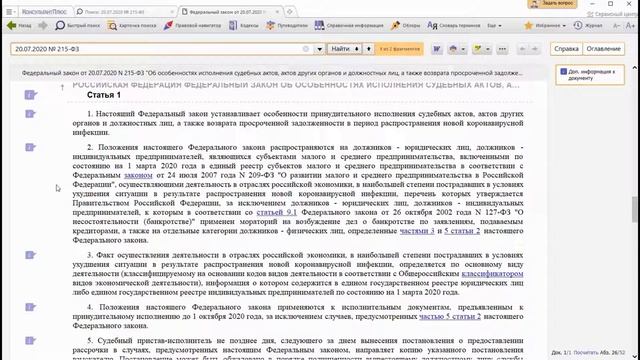640x360 pixels.
Task: Expand the print options dropdown arrow
Action: coord(463,49)
